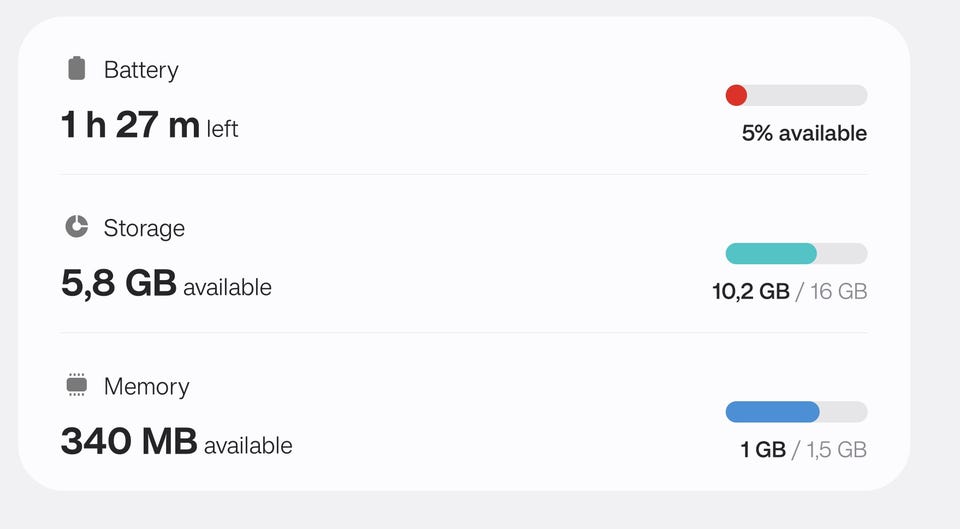Click the "5,8 GB" storage value
This screenshot has height=529, width=960.
point(119,284)
